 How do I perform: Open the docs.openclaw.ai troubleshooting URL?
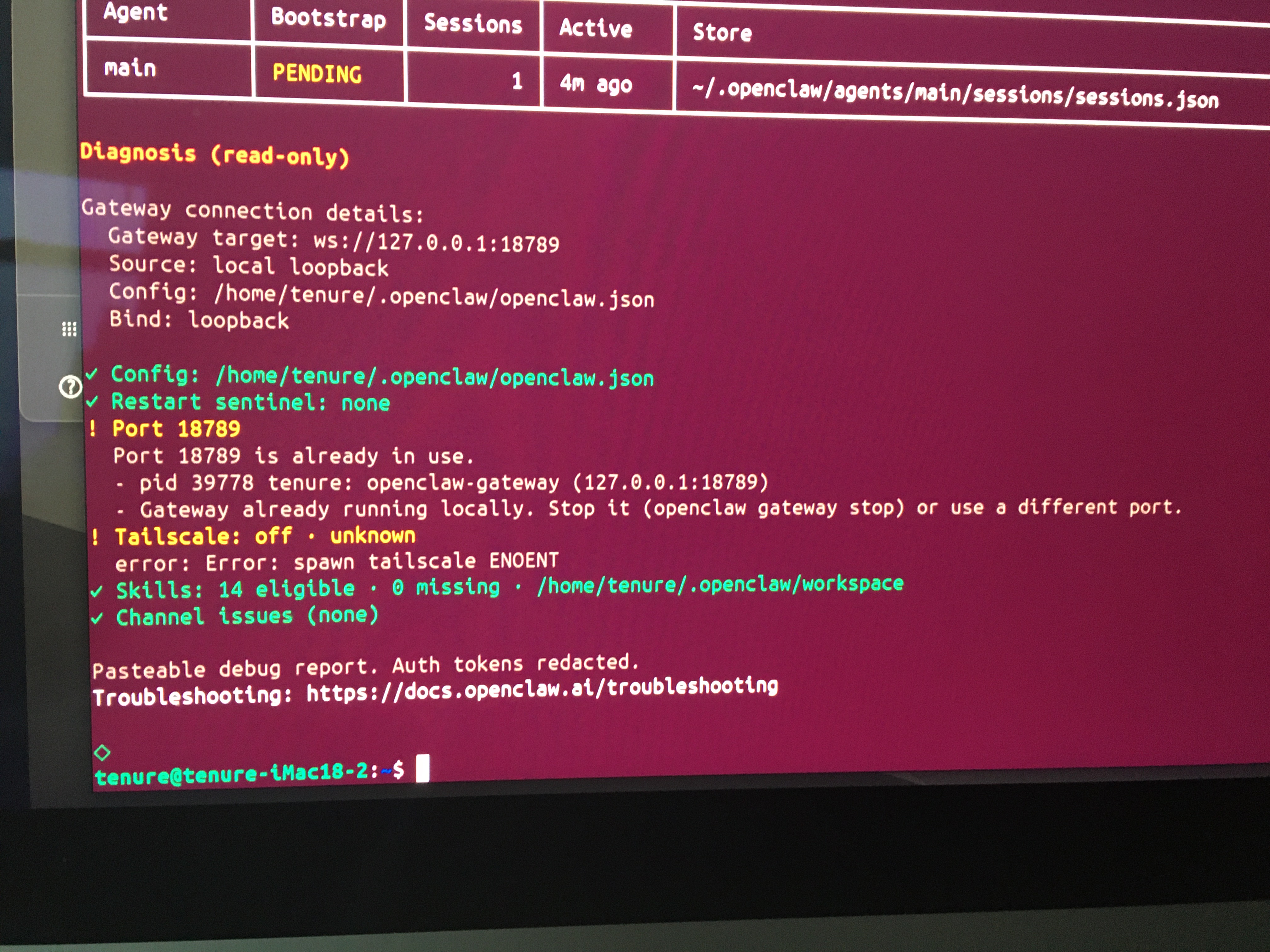542,690
